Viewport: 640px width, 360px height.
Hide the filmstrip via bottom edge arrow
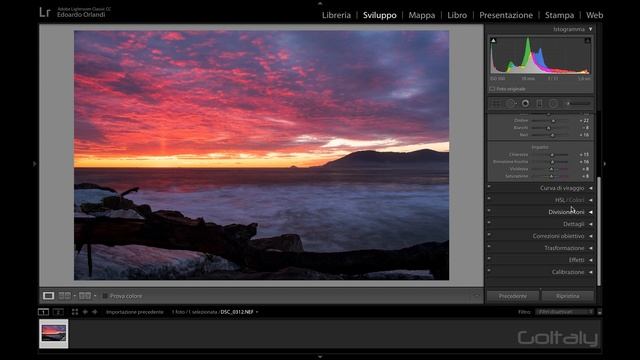[320, 357]
